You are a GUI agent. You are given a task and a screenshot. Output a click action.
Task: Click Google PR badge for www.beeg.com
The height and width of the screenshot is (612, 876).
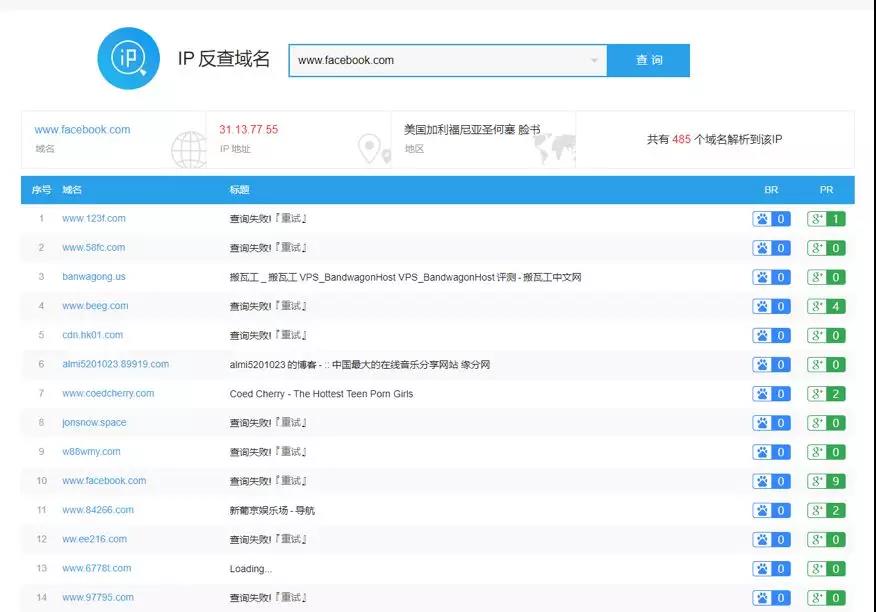pyautogui.click(x=826, y=306)
